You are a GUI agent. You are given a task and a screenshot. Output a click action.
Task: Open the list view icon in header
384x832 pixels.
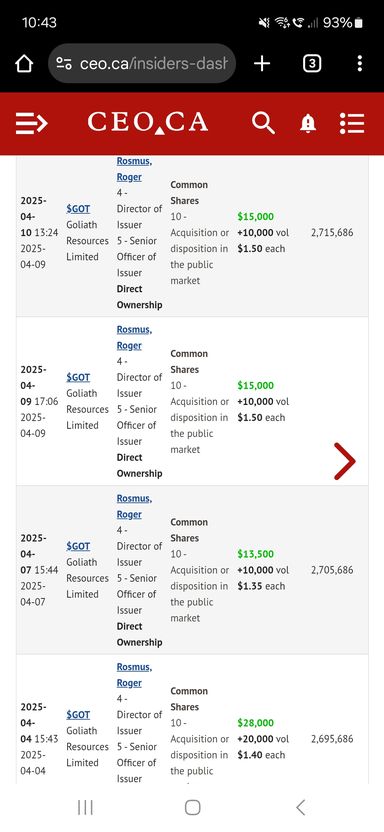coord(352,123)
